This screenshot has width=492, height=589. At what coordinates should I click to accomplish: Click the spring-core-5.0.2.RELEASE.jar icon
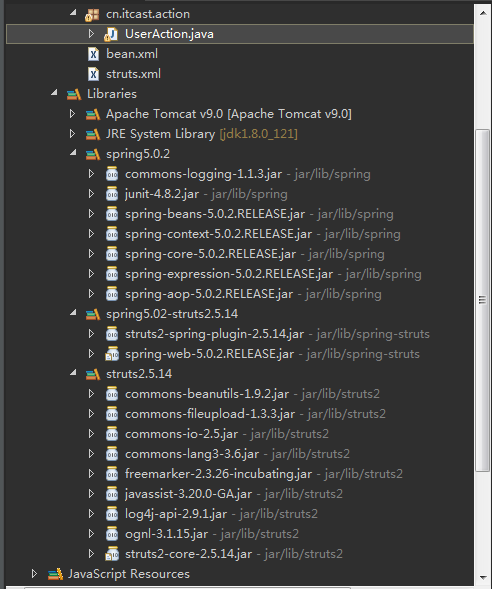112,254
